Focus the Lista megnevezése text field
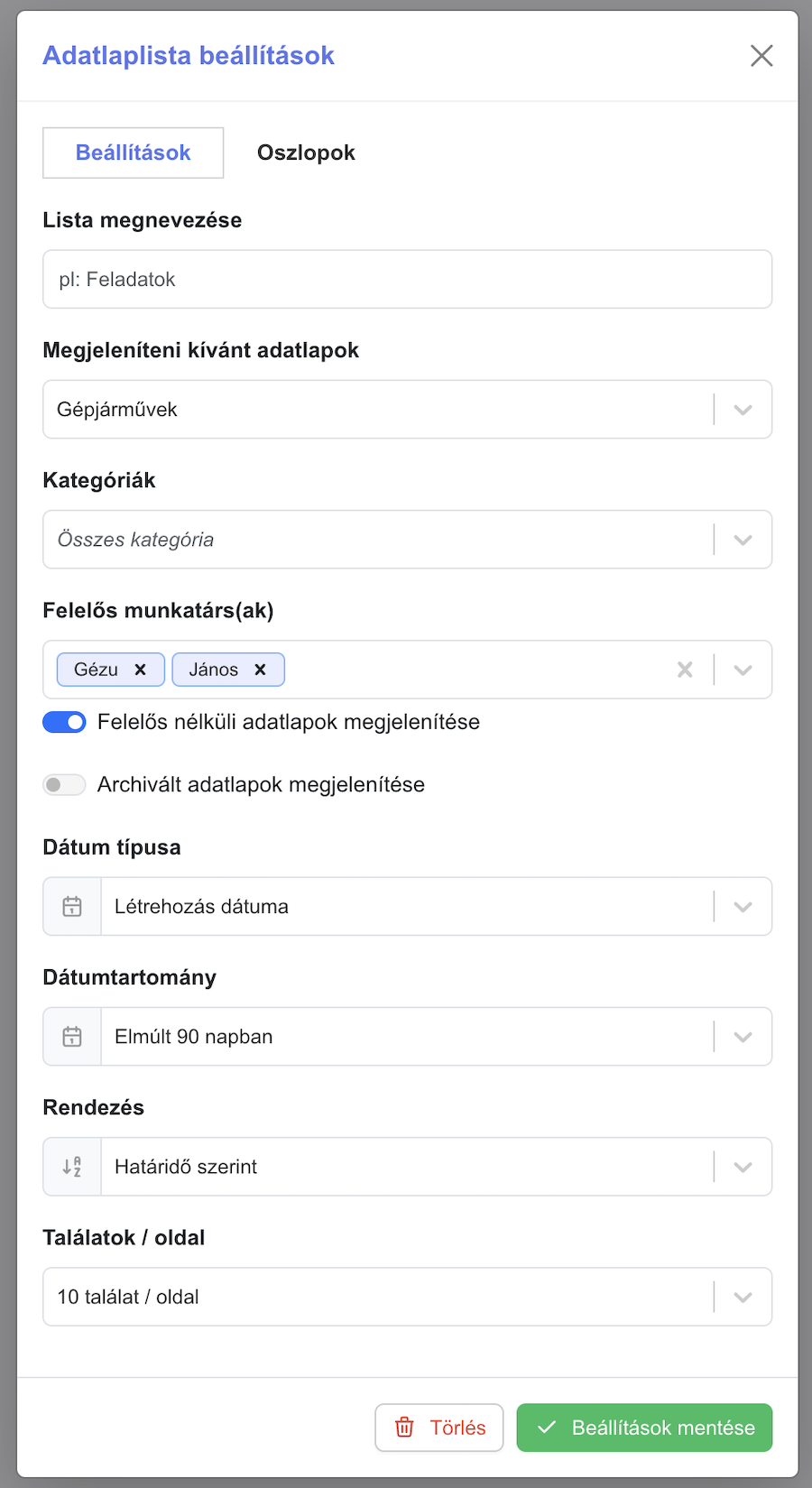 [x=408, y=280]
